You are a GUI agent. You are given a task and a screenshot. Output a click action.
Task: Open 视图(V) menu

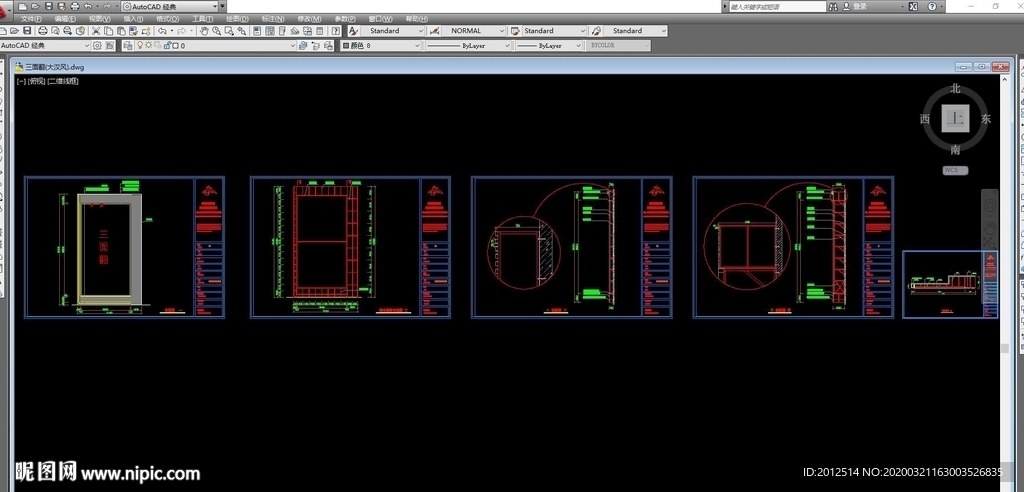[x=100, y=19]
